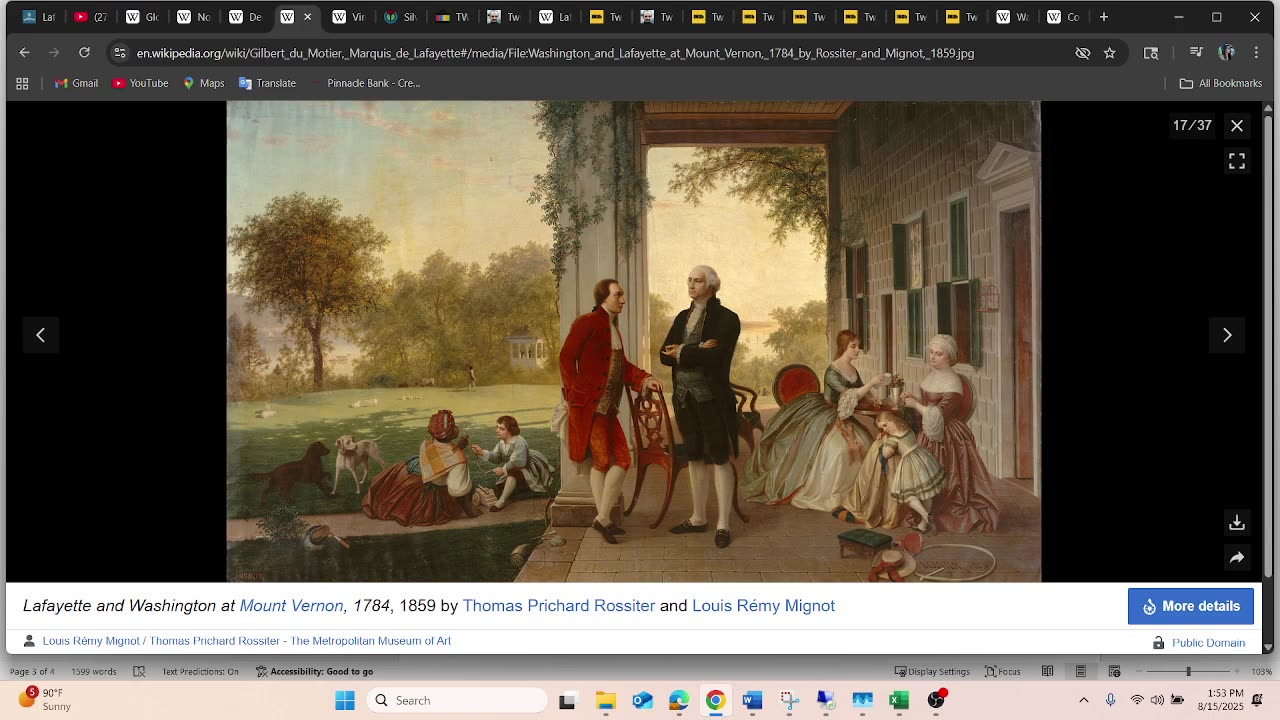Viewport: 1280px width, 720px height.
Task: Enter fullscreen mode for the painting image
Action: [x=1237, y=161]
